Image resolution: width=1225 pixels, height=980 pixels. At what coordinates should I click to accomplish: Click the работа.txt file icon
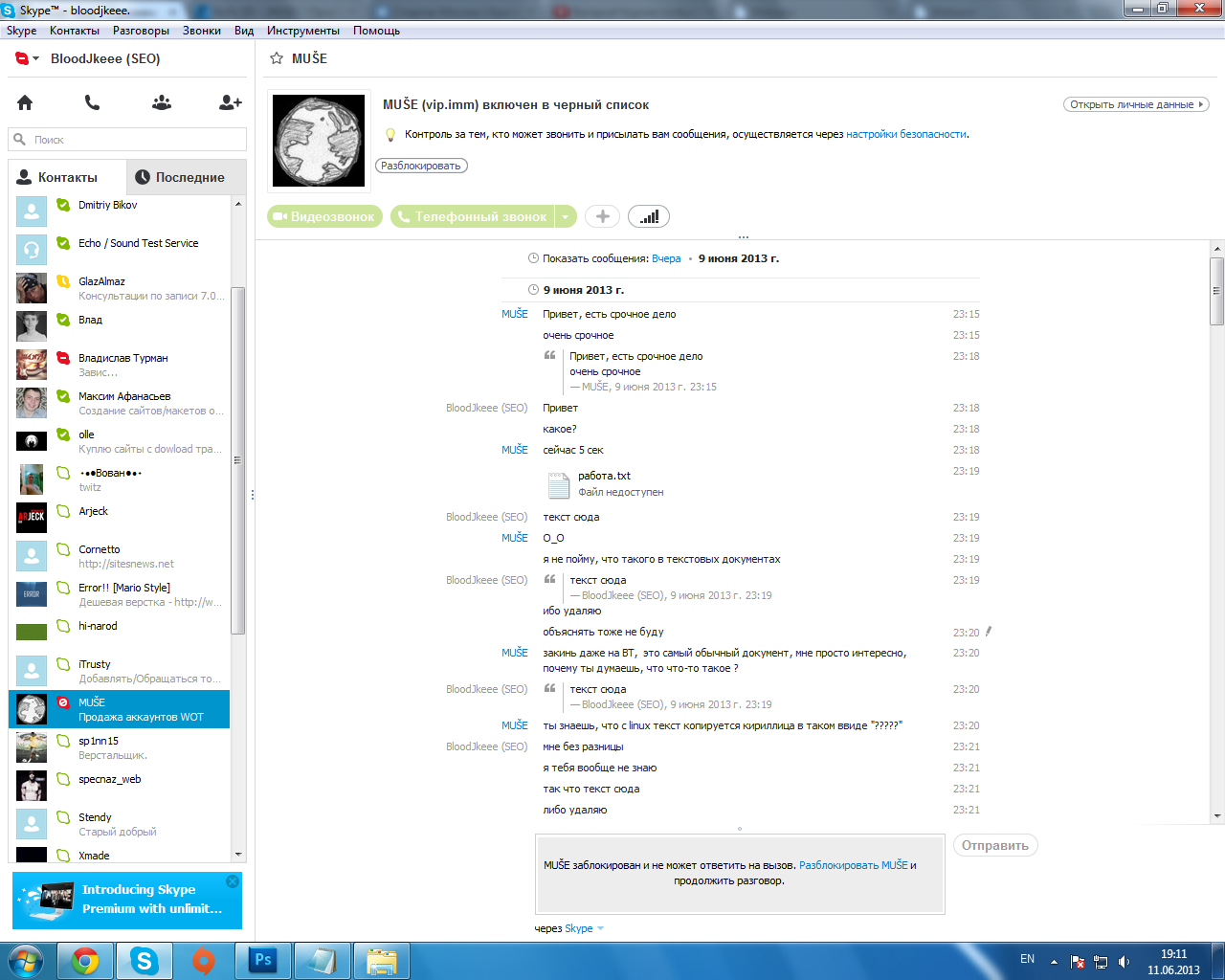point(559,485)
